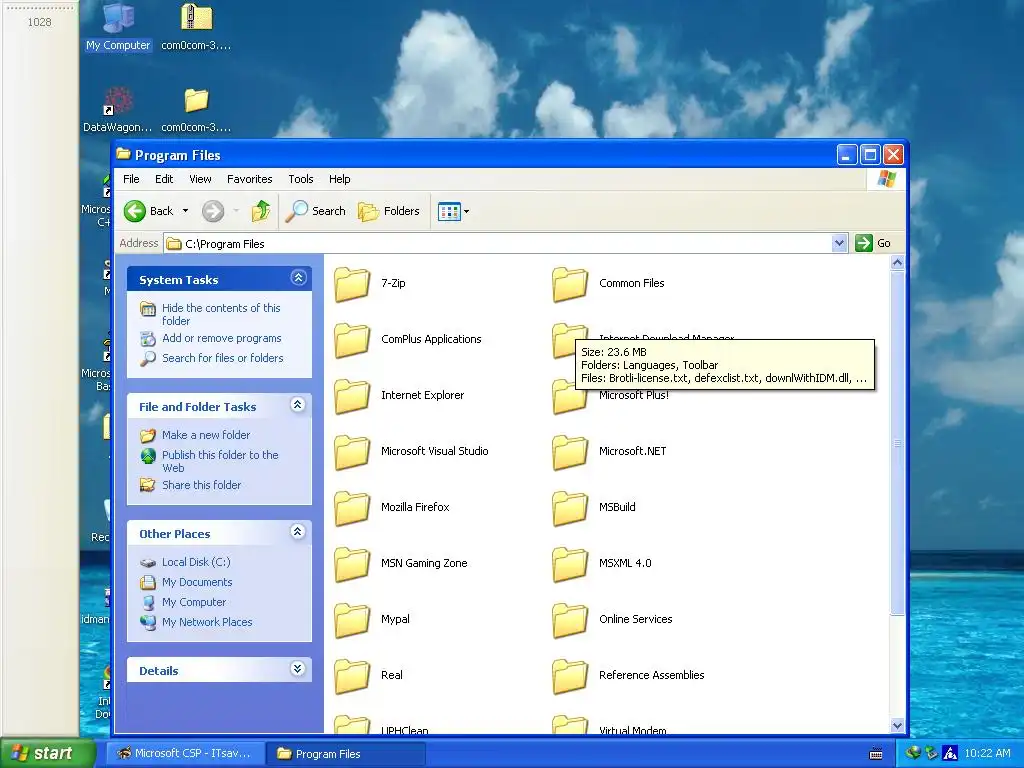Image resolution: width=1024 pixels, height=768 pixels.
Task: Open the Back history dropdown arrow
Action: pyautogui.click(x=185, y=211)
